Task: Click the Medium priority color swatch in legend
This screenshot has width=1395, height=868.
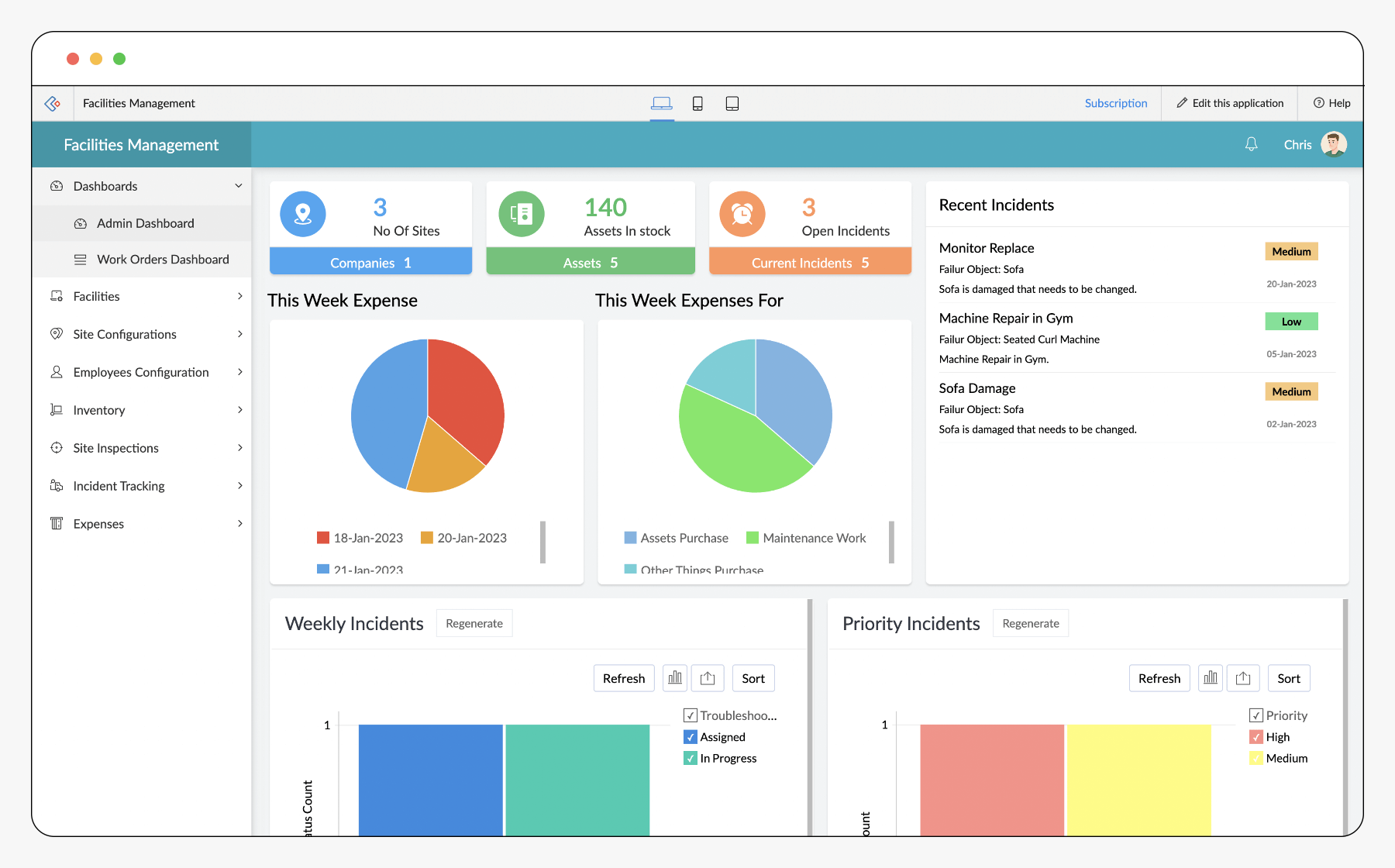Action: [1258, 758]
